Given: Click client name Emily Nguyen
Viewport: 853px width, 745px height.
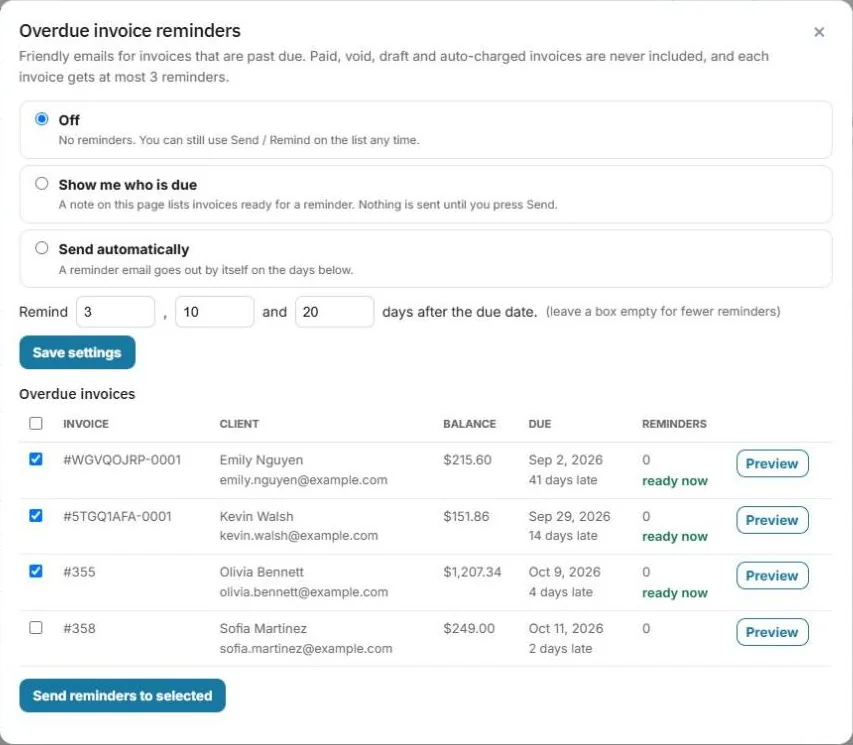Looking at the screenshot, I should [x=261, y=460].
